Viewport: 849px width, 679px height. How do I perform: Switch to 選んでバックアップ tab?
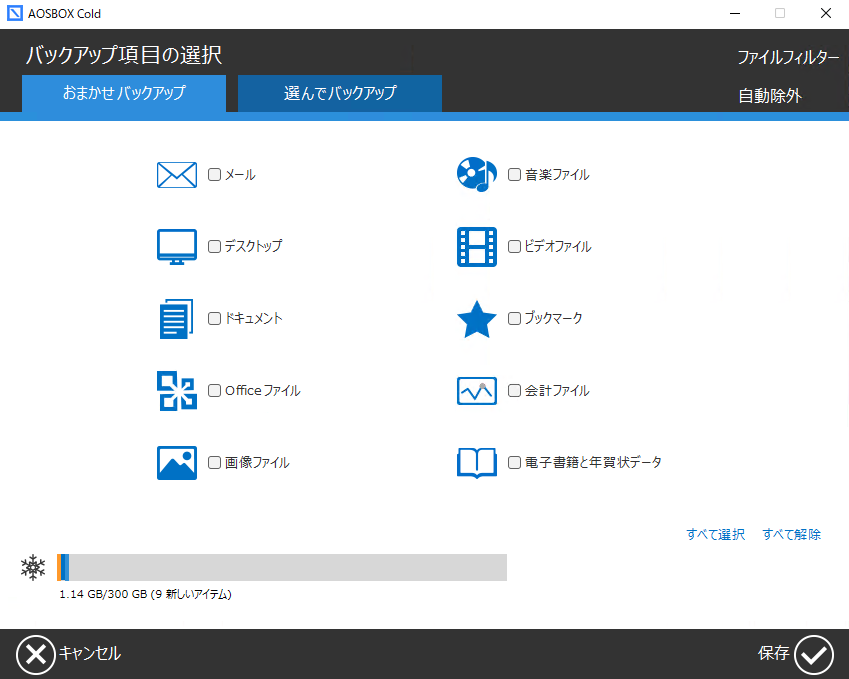click(340, 94)
